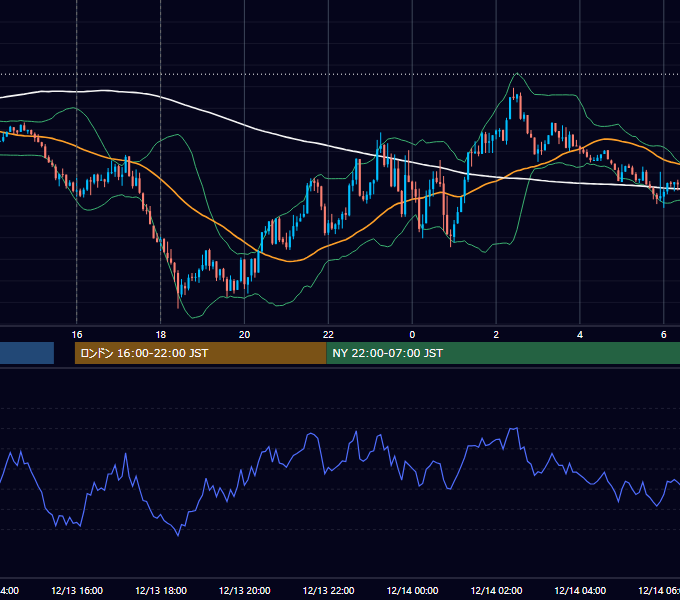
Task: Click the 12/13 16:00 time axis label
Action: click(x=77, y=590)
